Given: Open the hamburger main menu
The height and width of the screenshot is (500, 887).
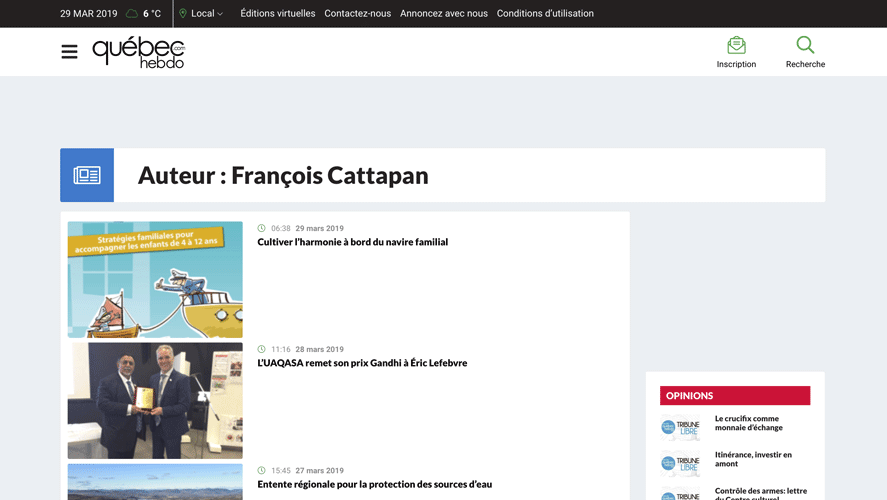Looking at the screenshot, I should click(69, 51).
